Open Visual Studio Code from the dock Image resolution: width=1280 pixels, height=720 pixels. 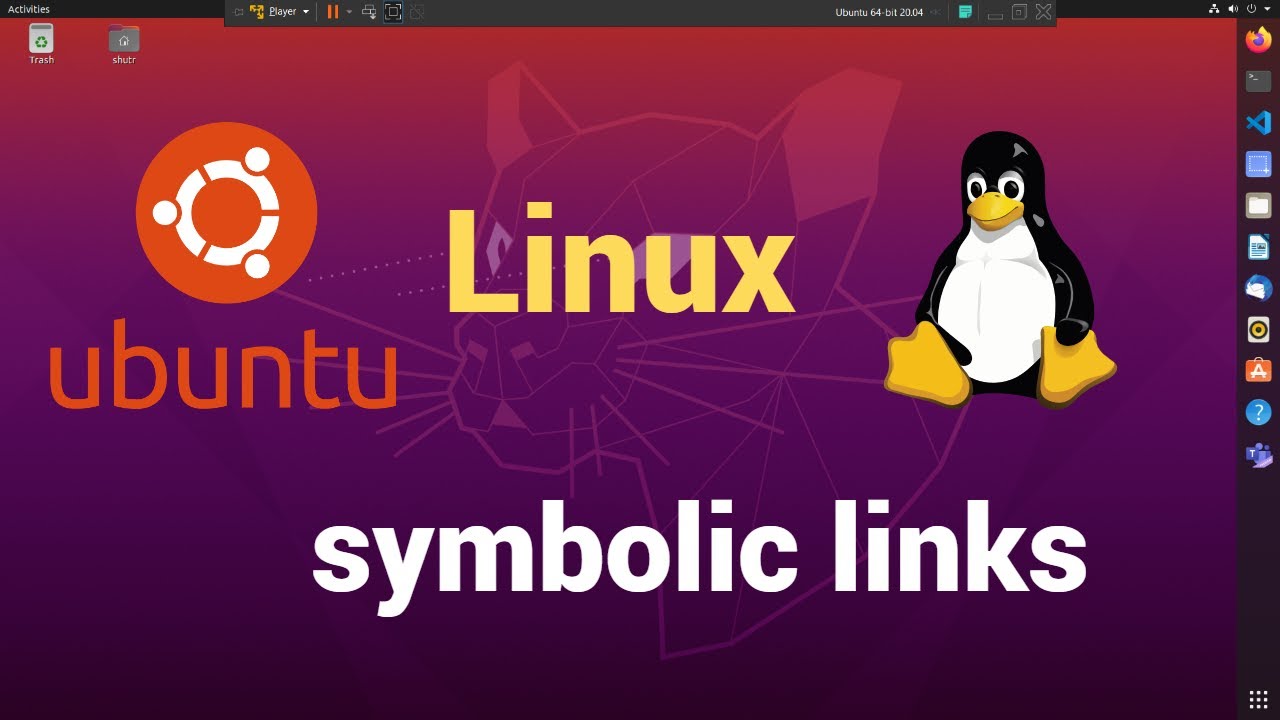click(1258, 123)
